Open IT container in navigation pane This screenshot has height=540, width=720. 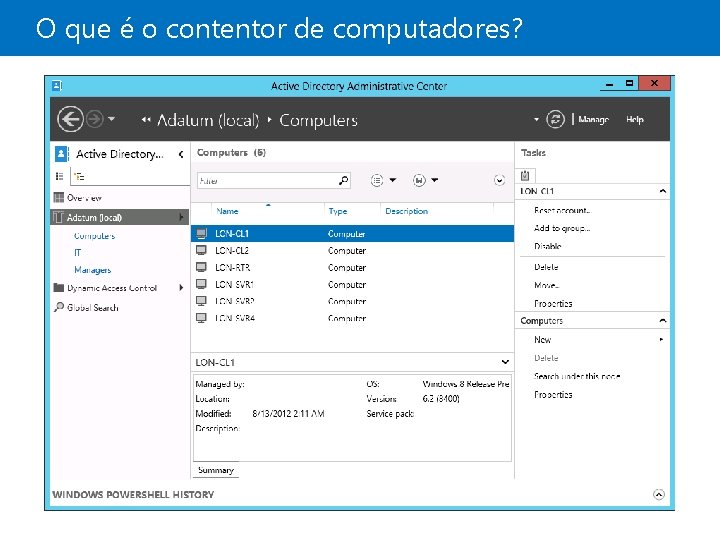[78, 253]
